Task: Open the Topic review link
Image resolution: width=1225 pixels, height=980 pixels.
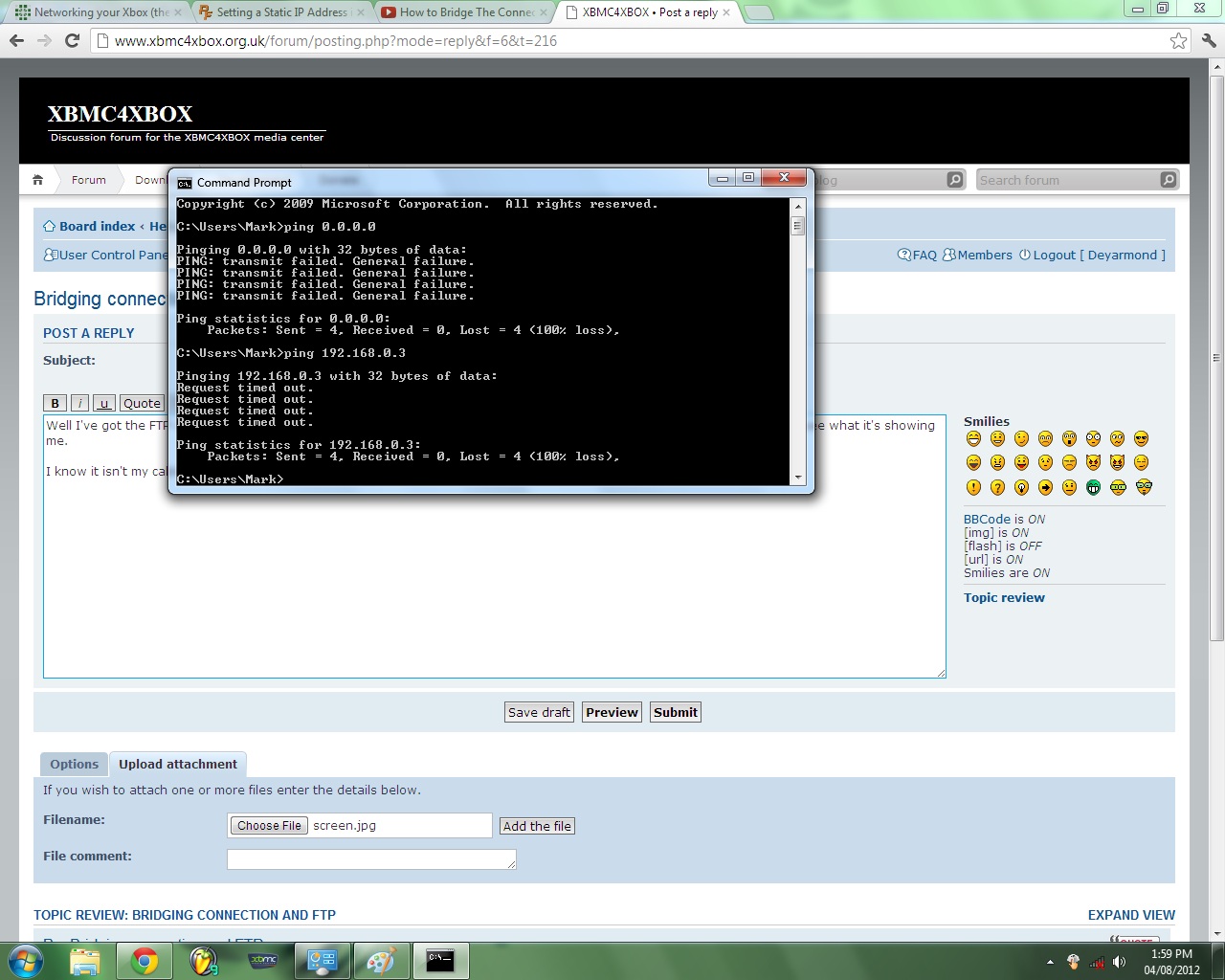Action: click(x=1004, y=598)
